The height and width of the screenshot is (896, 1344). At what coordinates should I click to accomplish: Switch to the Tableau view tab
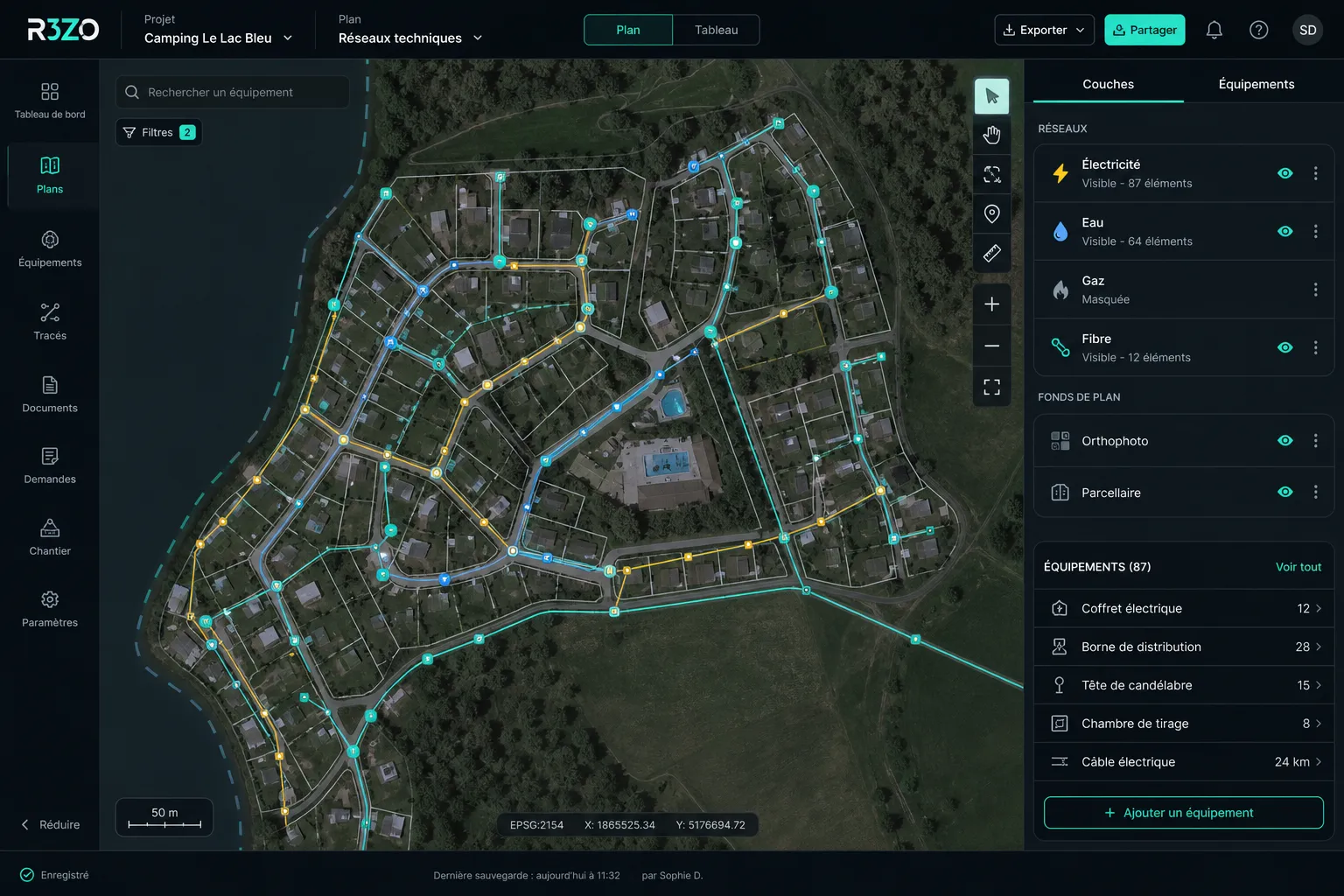(716, 30)
